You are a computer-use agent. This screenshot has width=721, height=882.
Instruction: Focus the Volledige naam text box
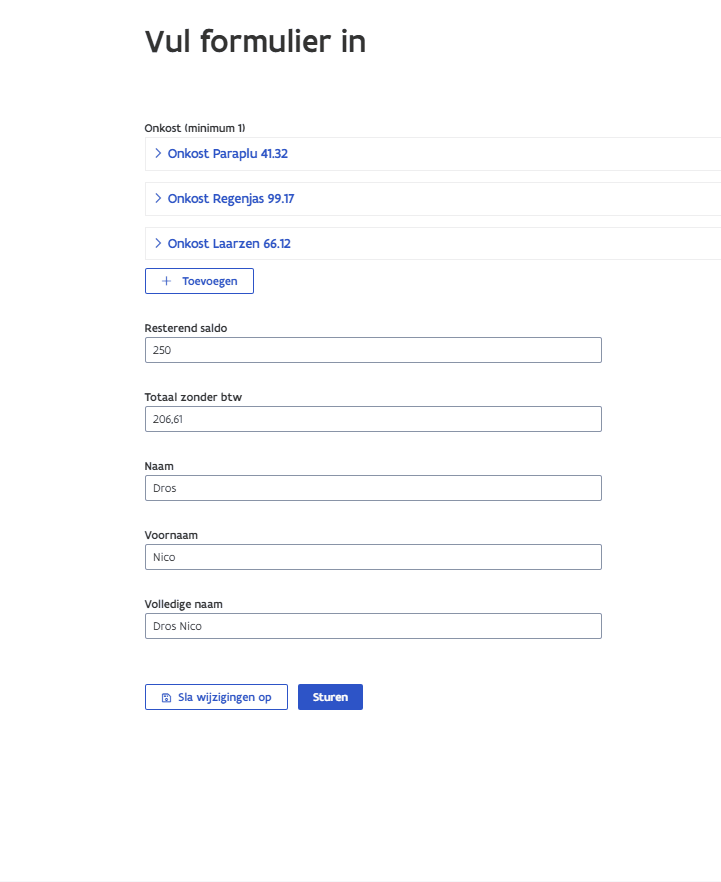373,626
